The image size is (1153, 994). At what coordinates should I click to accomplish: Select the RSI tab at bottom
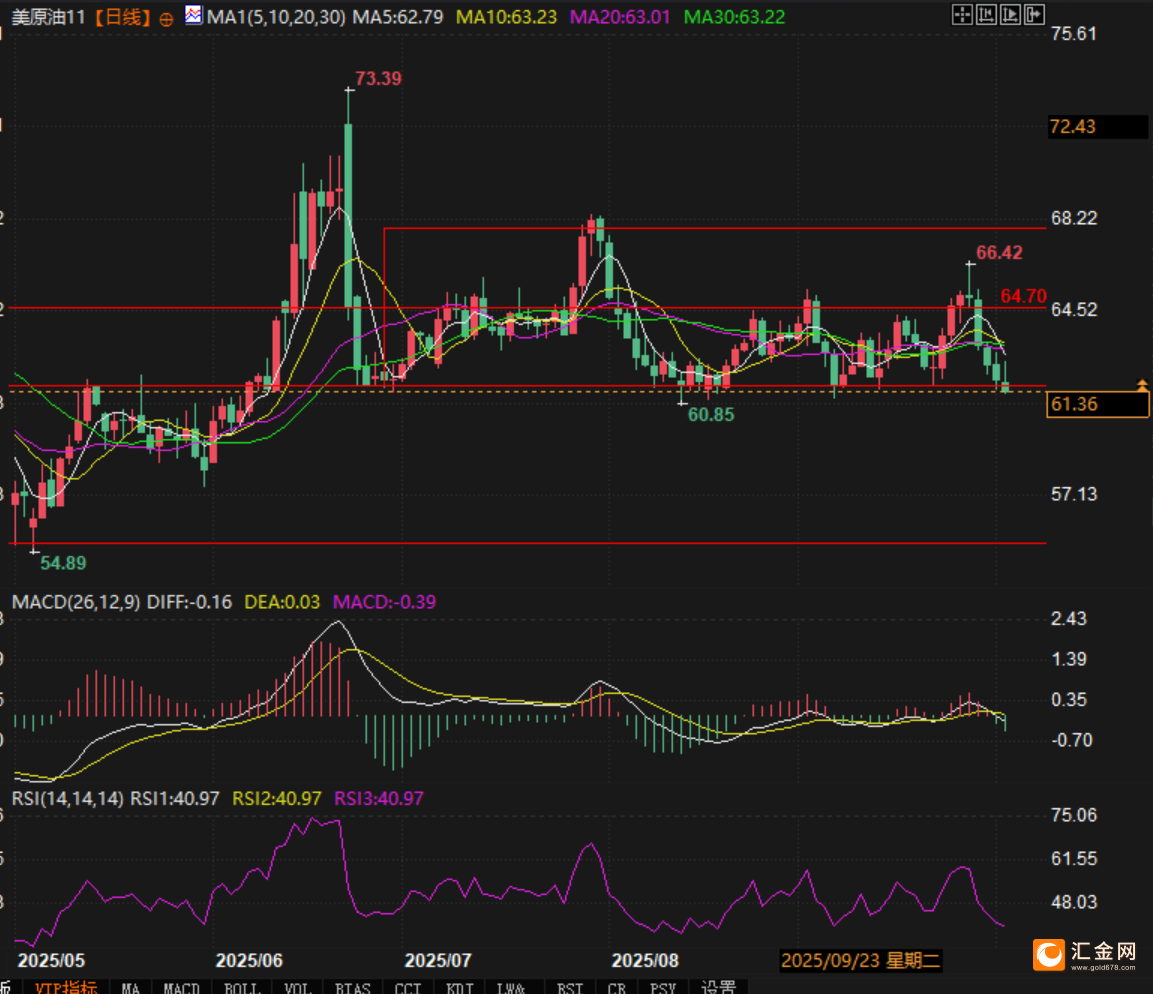pyautogui.click(x=570, y=987)
